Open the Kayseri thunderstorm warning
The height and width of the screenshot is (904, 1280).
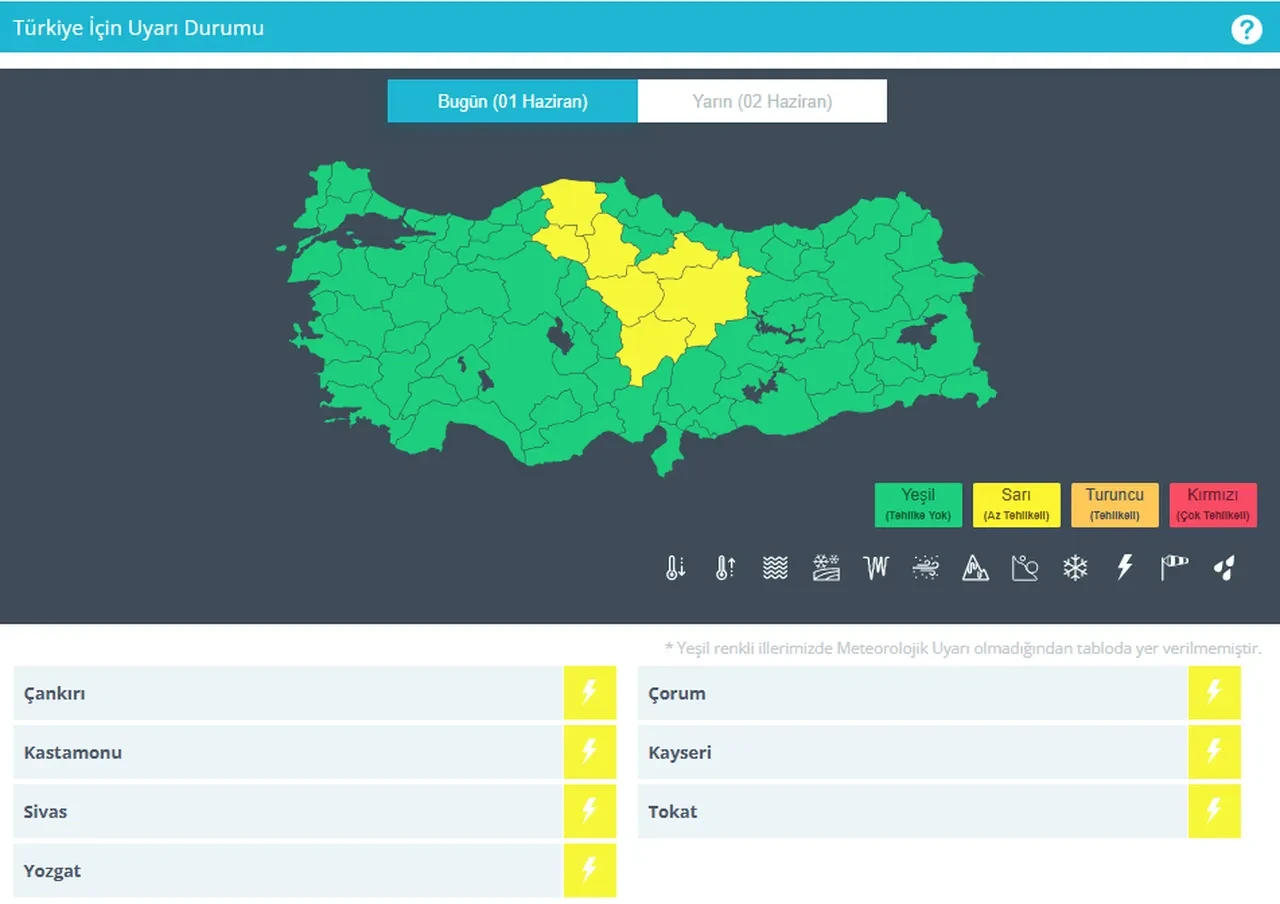[x=1214, y=752]
